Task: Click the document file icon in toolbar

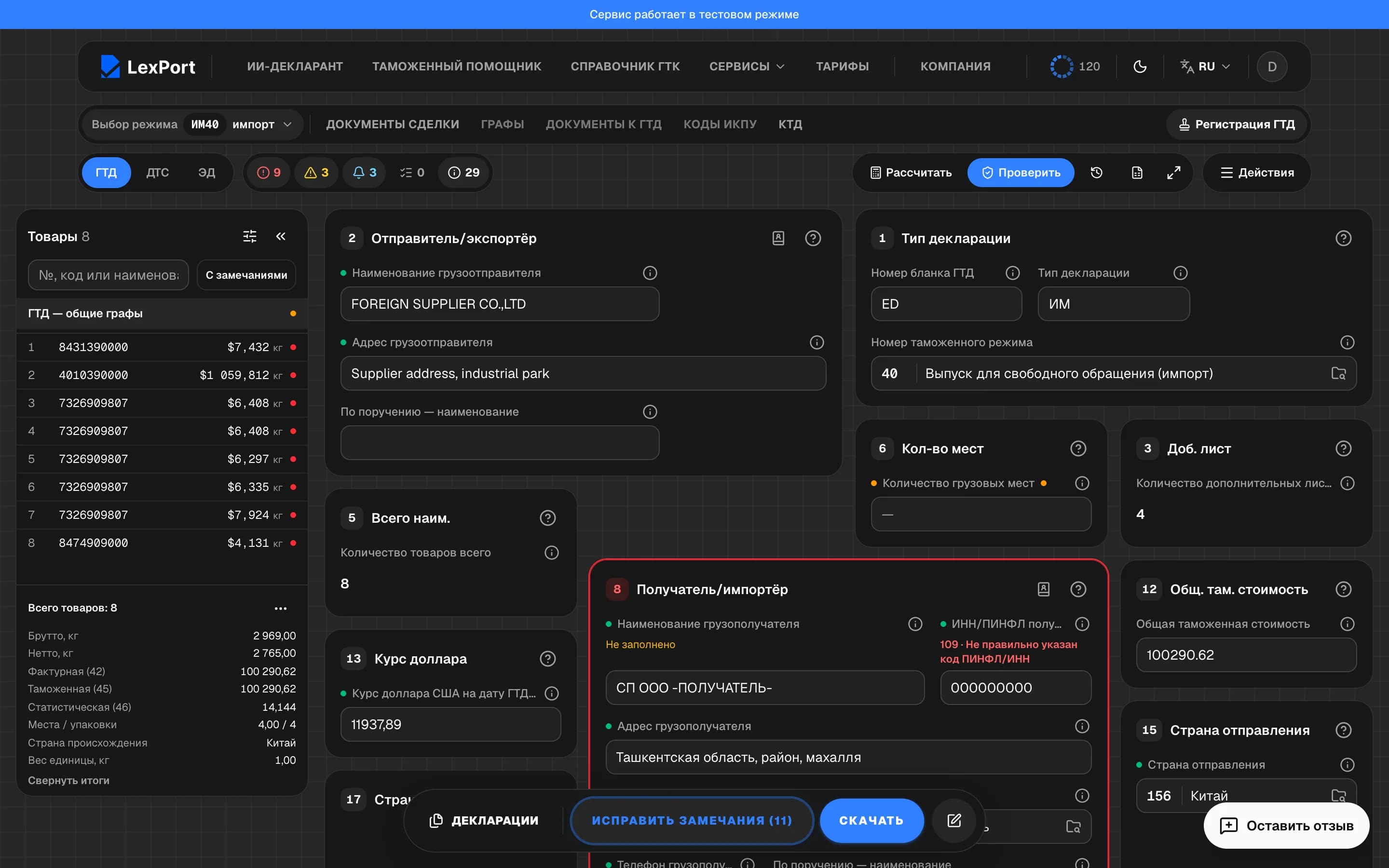Action: tap(1136, 172)
